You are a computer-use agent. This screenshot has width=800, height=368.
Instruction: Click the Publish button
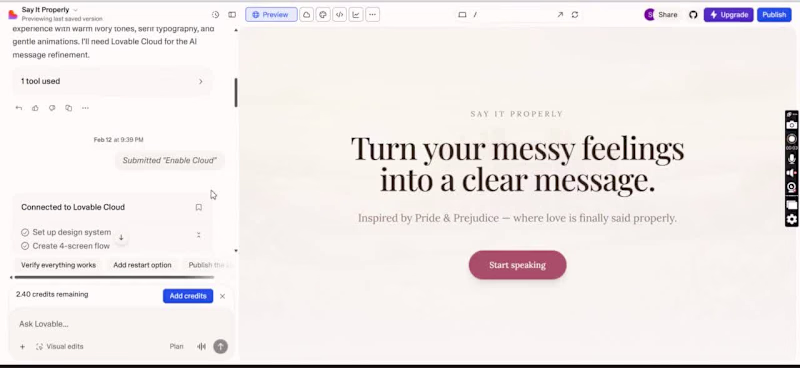[x=774, y=15]
